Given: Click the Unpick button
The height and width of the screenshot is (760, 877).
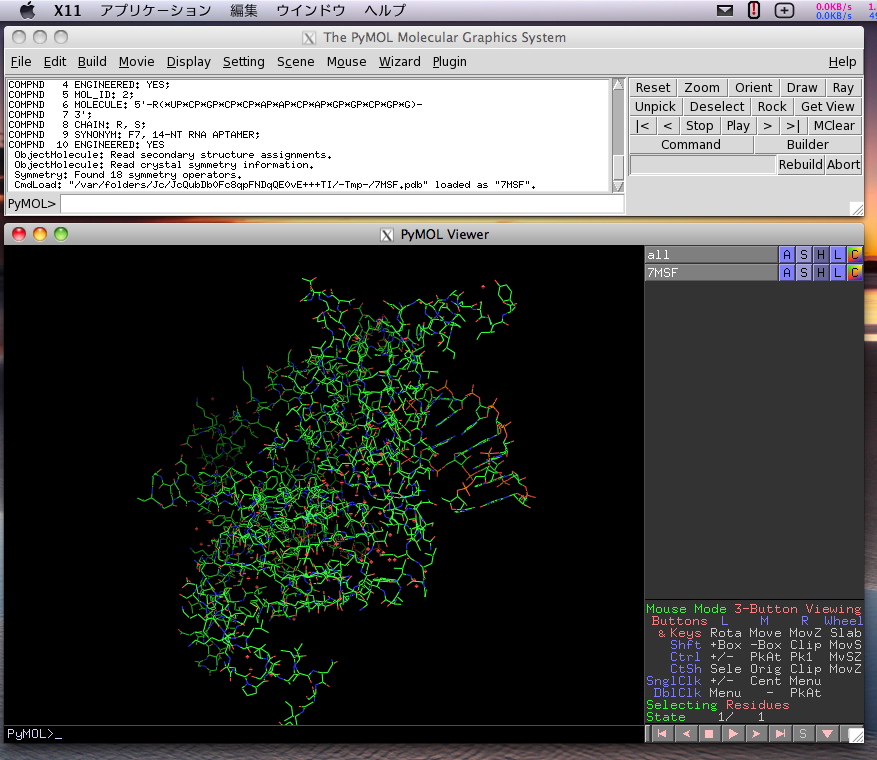Looking at the screenshot, I should 655,107.
